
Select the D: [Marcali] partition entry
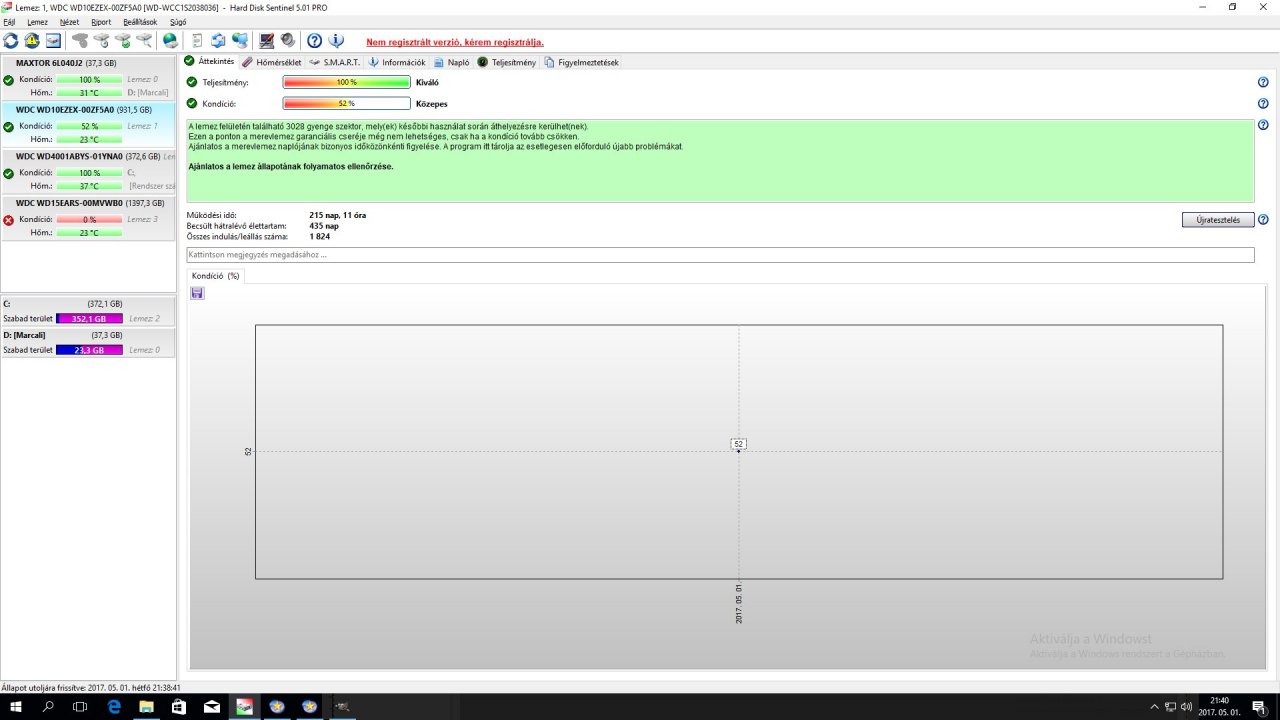pos(89,343)
